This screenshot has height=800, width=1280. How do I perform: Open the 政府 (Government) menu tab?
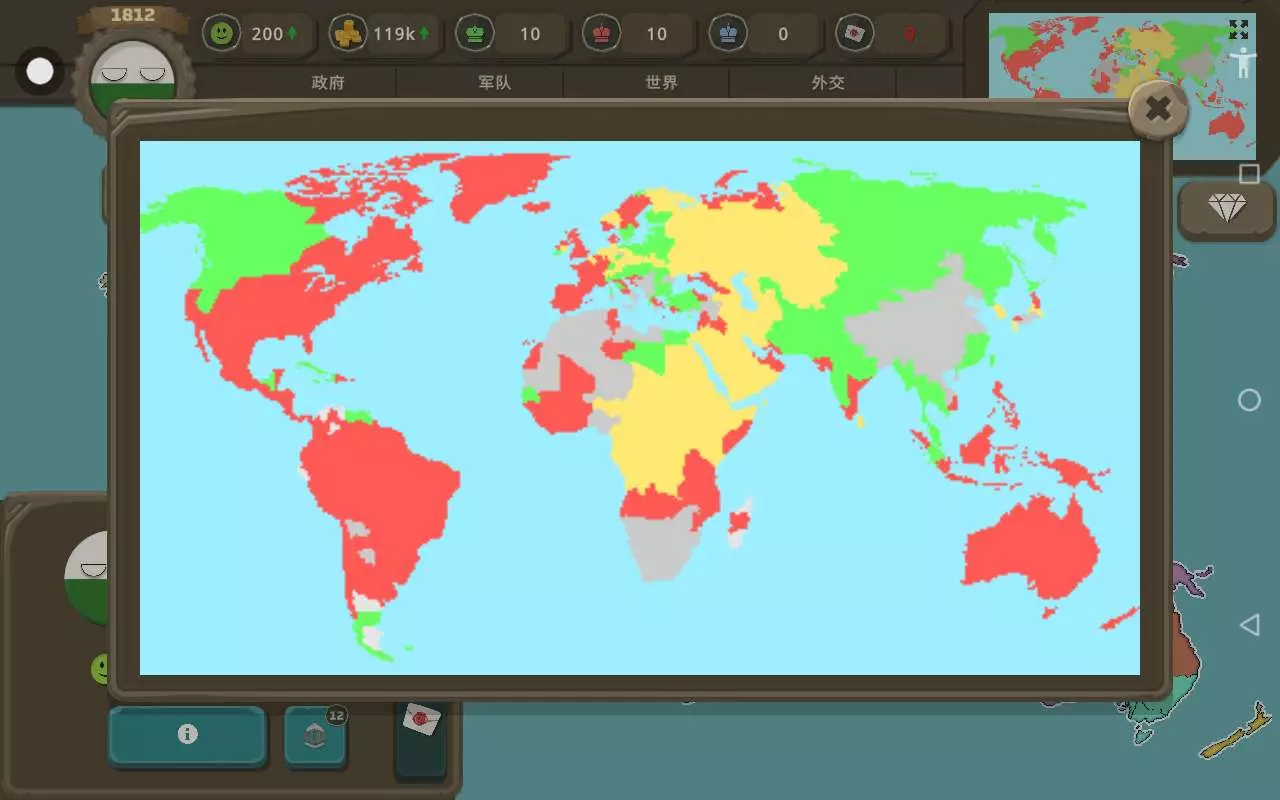(328, 83)
